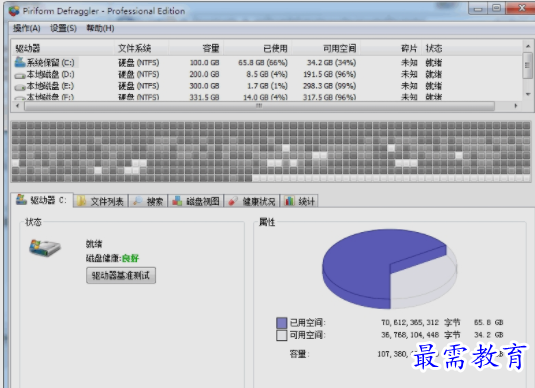Viewport: 535px width, 388px height.
Task: Switch to the 驱动器 C: tab
Action: [42, 200]
